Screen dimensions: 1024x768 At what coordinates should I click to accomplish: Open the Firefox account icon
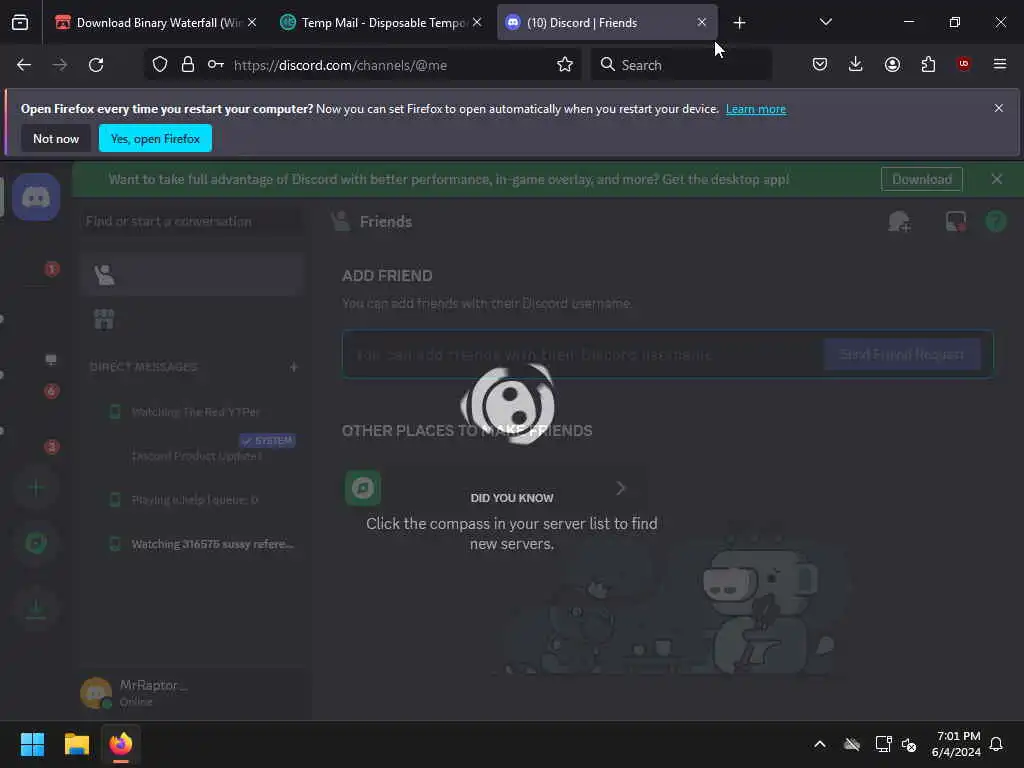(x=892, y=64)
